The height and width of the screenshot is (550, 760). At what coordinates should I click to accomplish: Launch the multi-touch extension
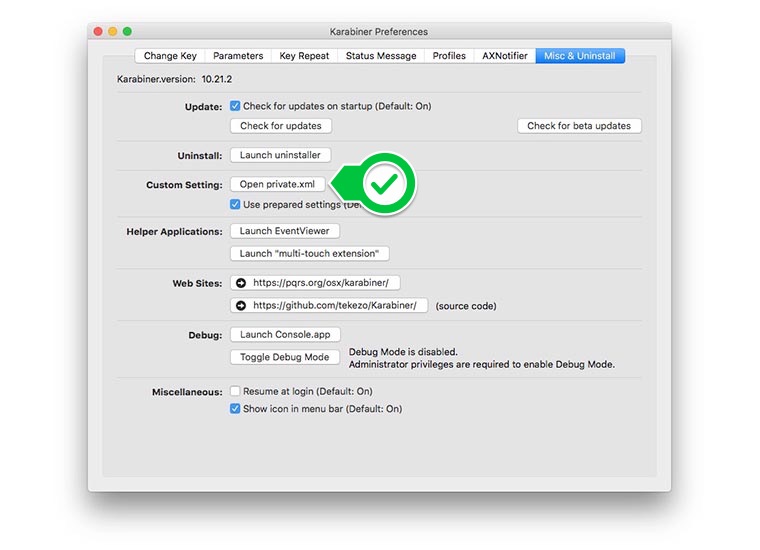(309, 253)
